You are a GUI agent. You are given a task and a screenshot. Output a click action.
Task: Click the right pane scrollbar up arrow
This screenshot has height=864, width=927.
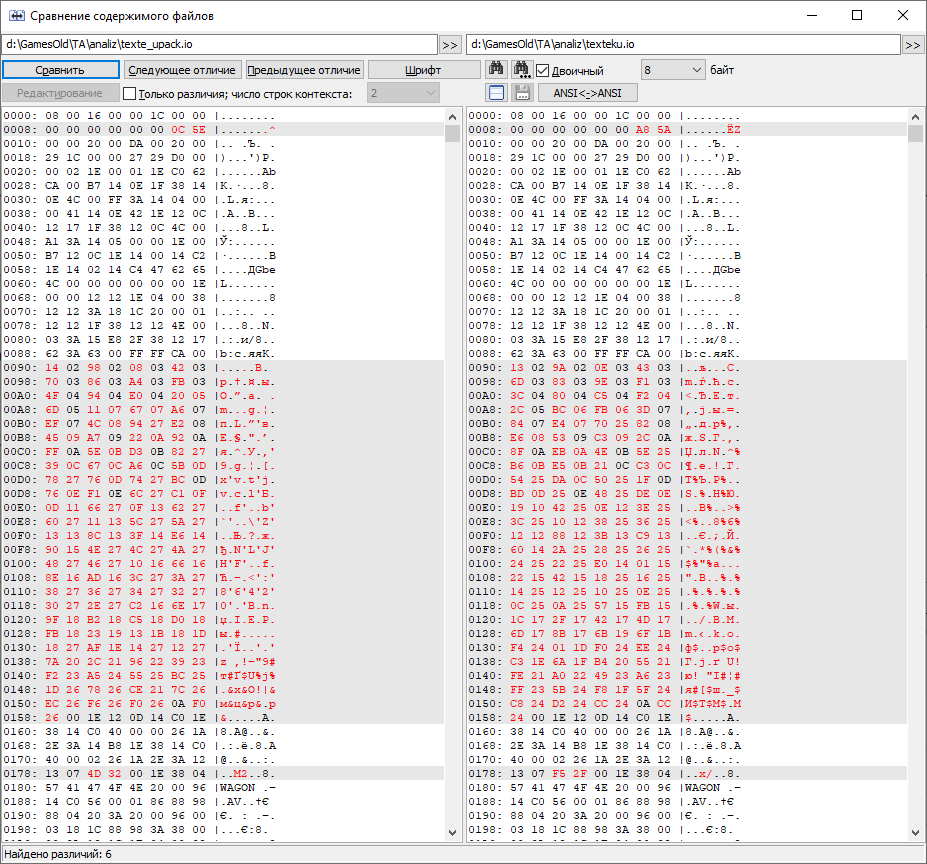[915, 117]
